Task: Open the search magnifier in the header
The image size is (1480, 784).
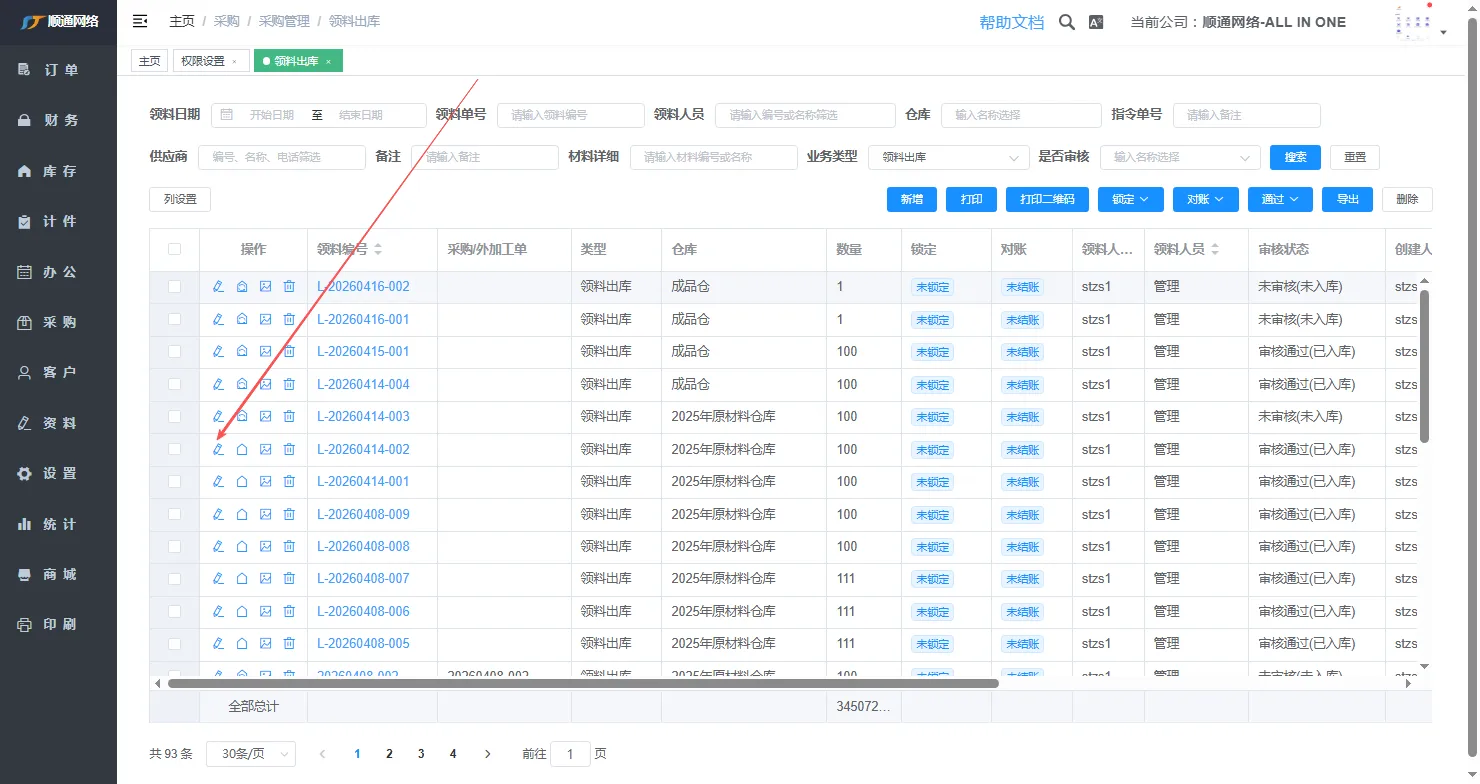Action: click(x=1067, y=22)
